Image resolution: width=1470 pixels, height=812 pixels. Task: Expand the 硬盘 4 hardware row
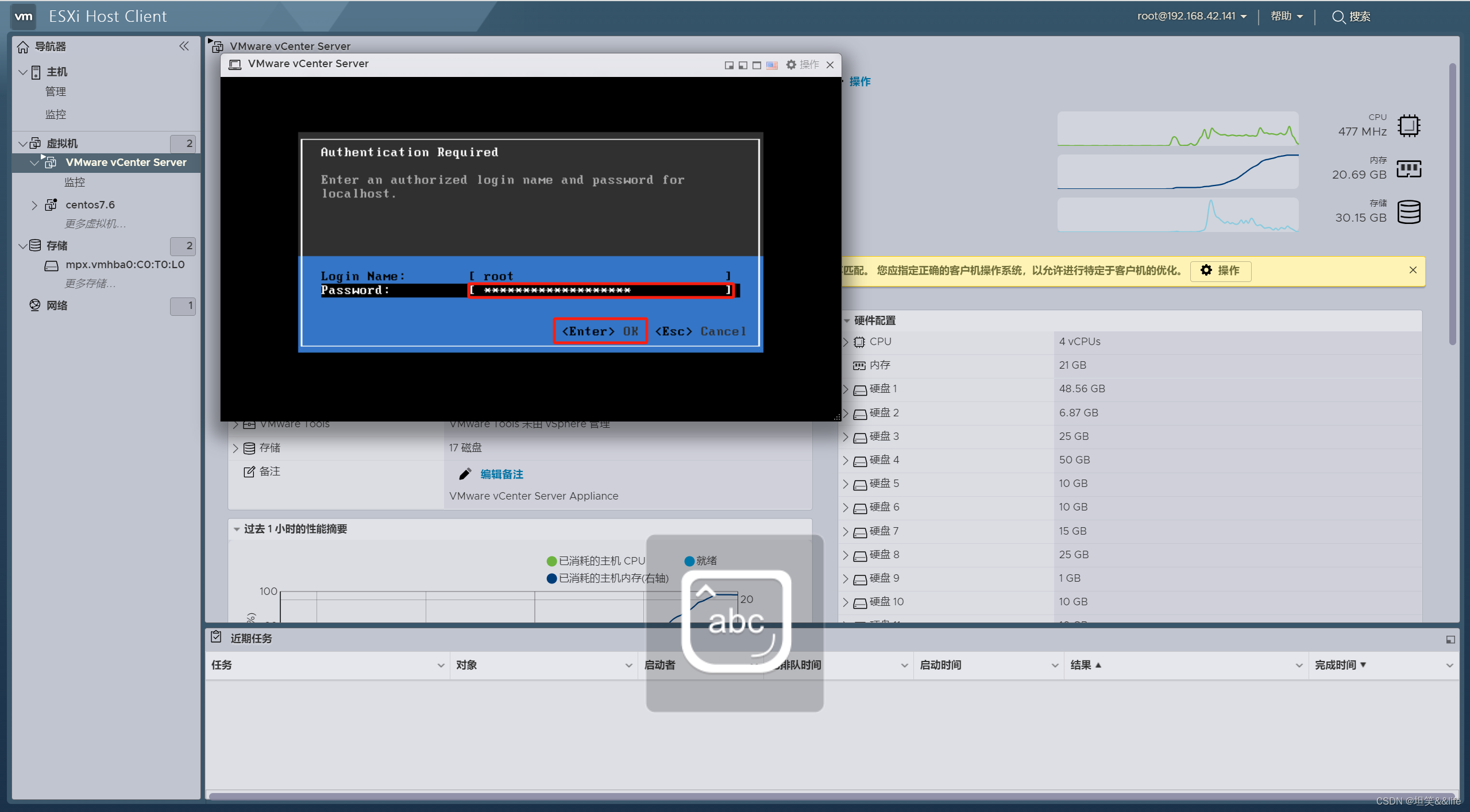846,460
